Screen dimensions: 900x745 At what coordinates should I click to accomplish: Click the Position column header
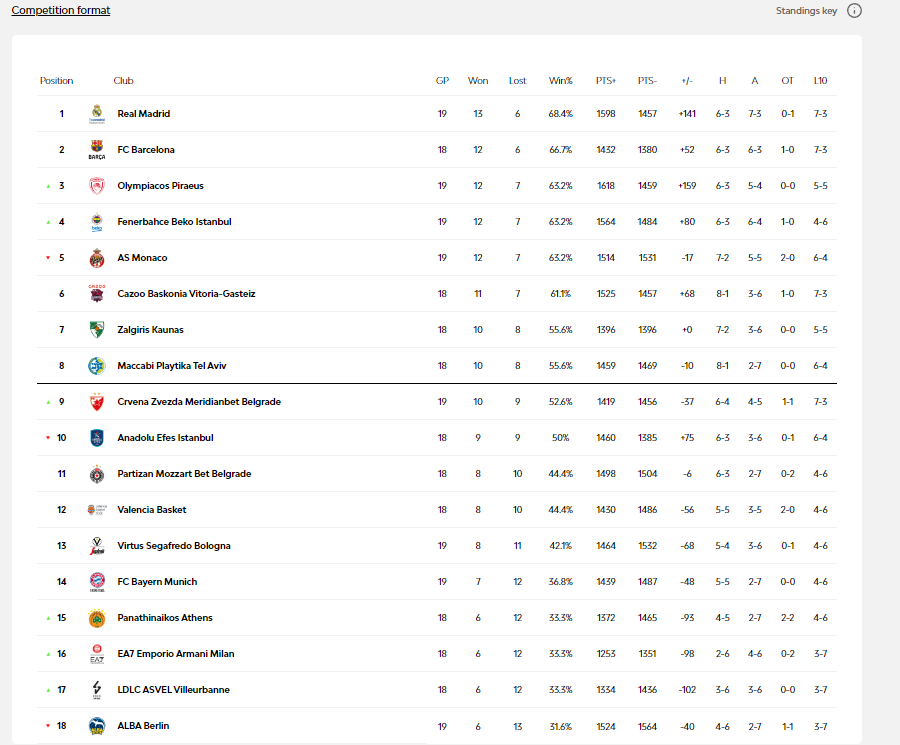[x=57, y=81]
